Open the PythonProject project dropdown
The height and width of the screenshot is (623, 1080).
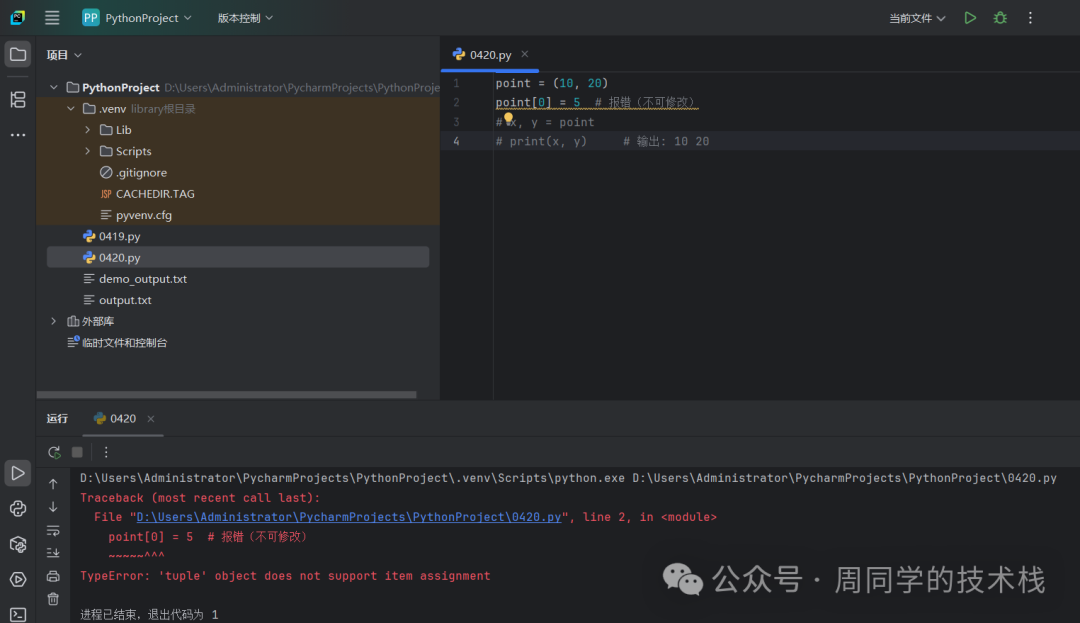click(136, 18)
